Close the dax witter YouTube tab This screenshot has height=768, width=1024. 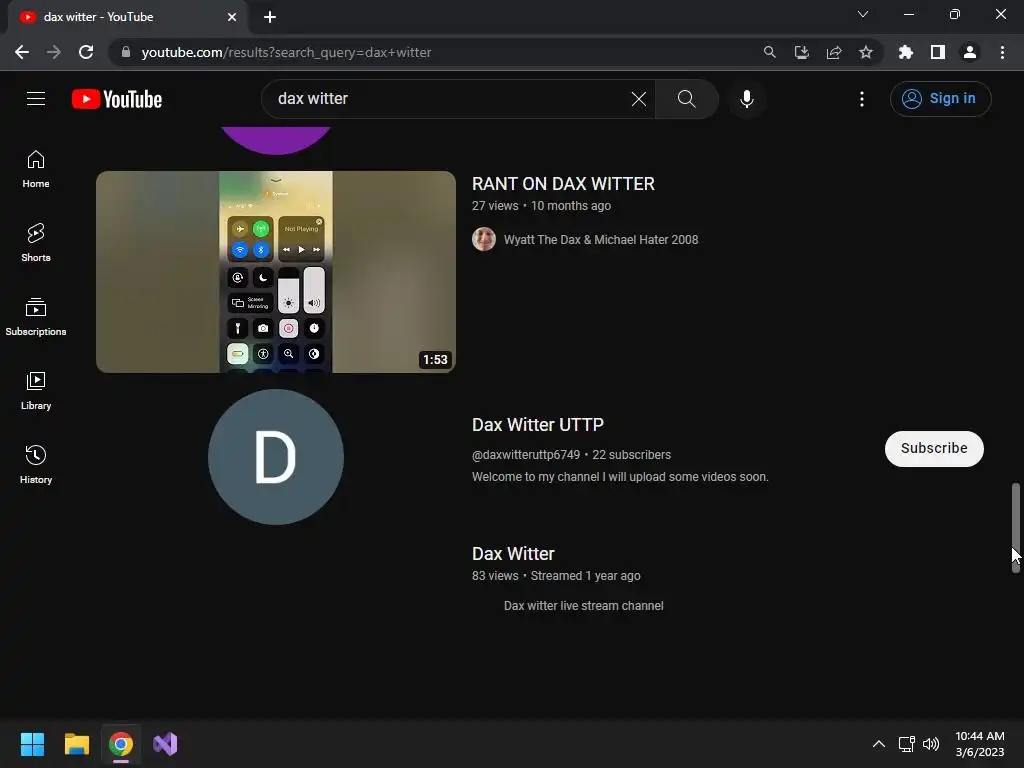tap(232, 17)
